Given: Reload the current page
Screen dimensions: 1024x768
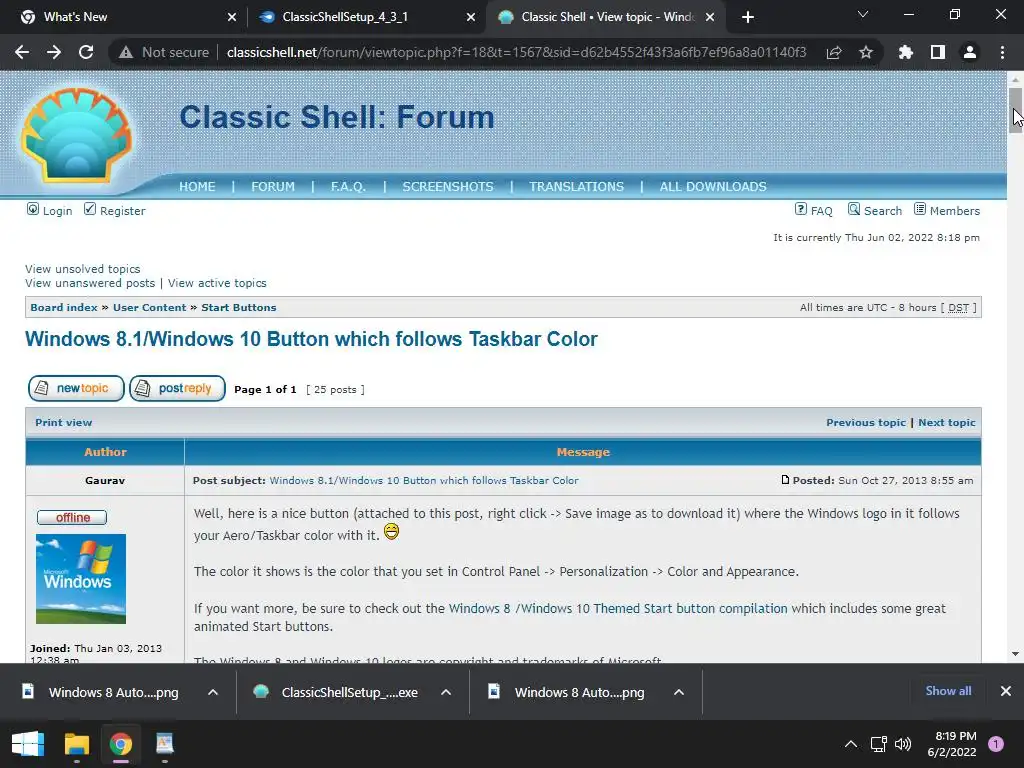Looking at the screenshot, I should 86,52.
